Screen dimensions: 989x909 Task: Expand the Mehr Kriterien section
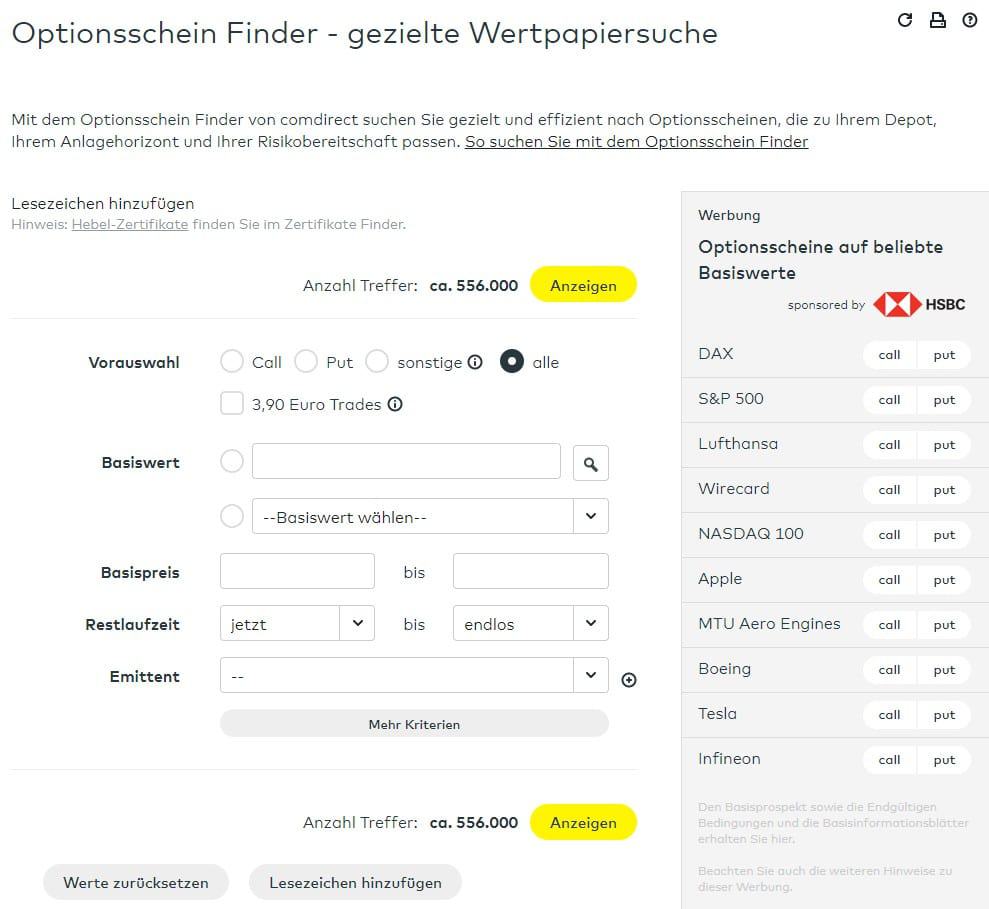pyautogui.click(x=414, y=723)
